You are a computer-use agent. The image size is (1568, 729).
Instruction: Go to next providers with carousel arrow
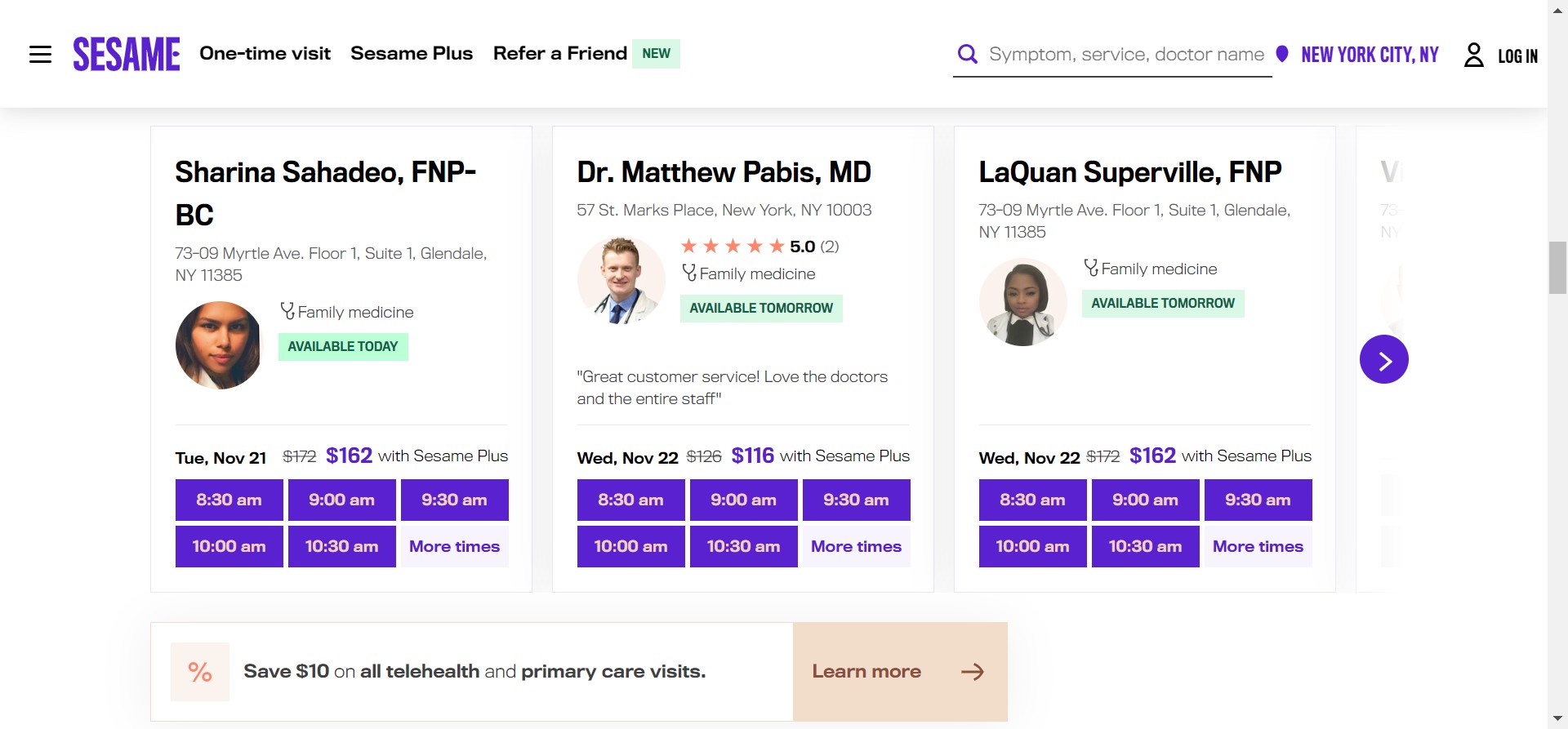pyautogui.click(x=1383, y=359)
